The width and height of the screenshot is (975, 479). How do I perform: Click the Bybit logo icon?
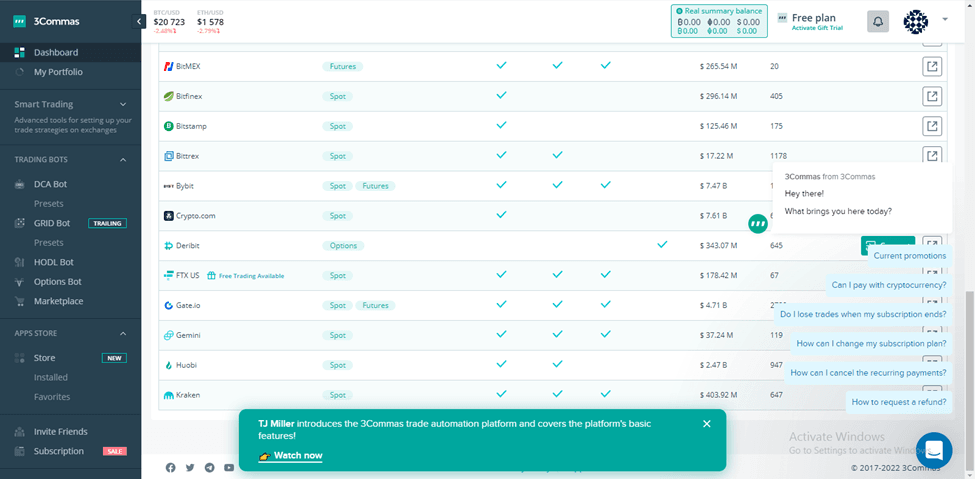coord(168,186)
